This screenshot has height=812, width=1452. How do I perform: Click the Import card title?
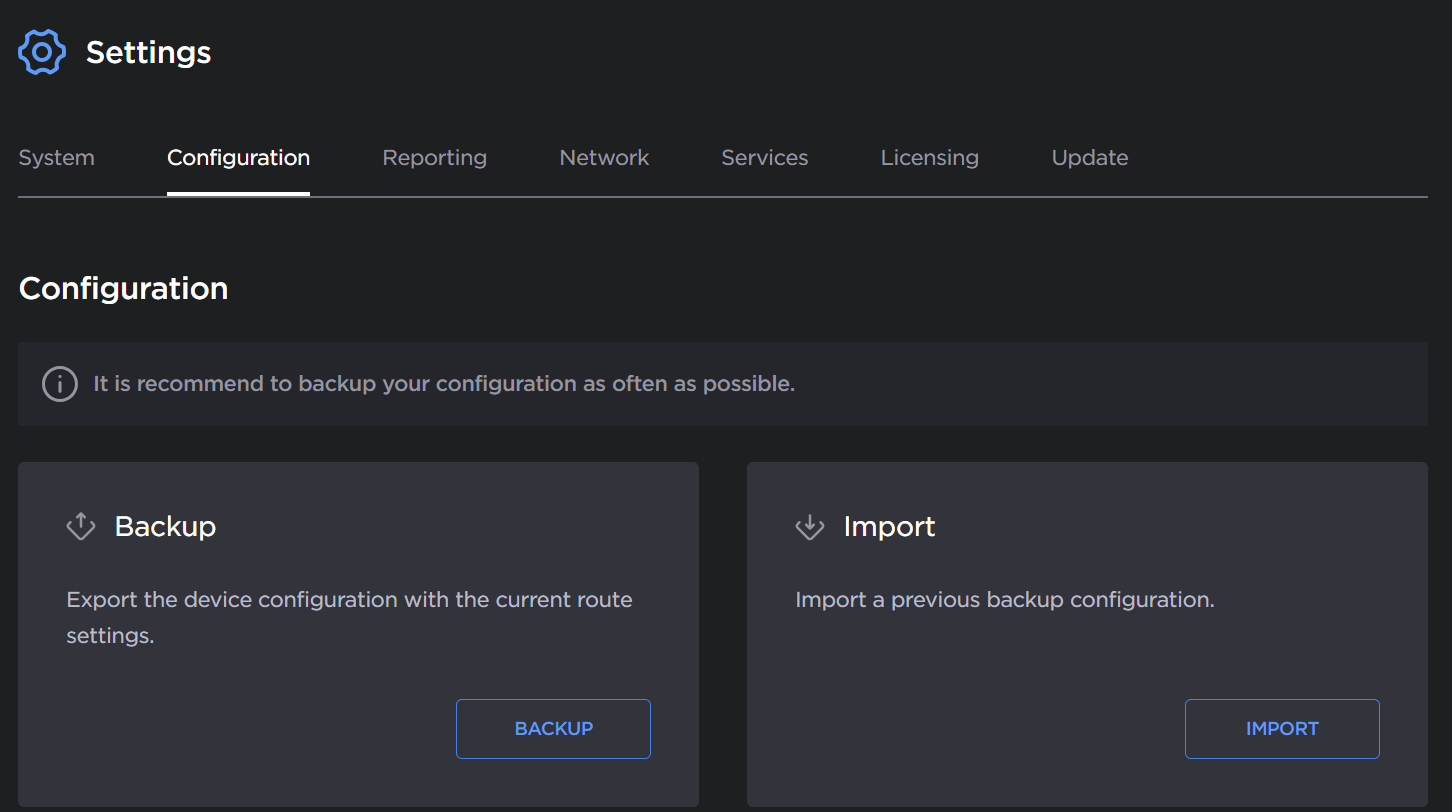click(889, 526)
